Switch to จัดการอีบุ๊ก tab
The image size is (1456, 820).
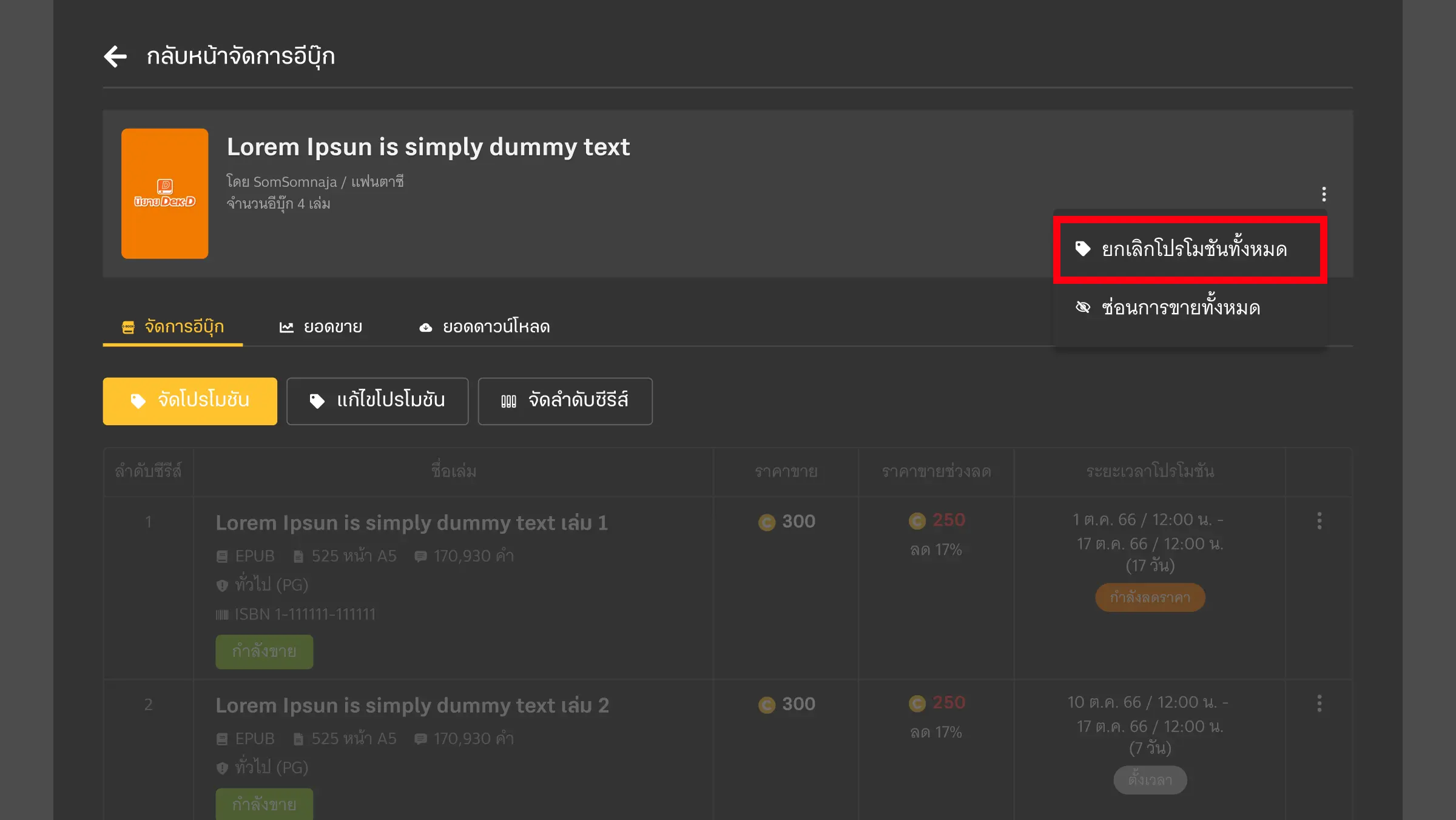click(173, 327)
